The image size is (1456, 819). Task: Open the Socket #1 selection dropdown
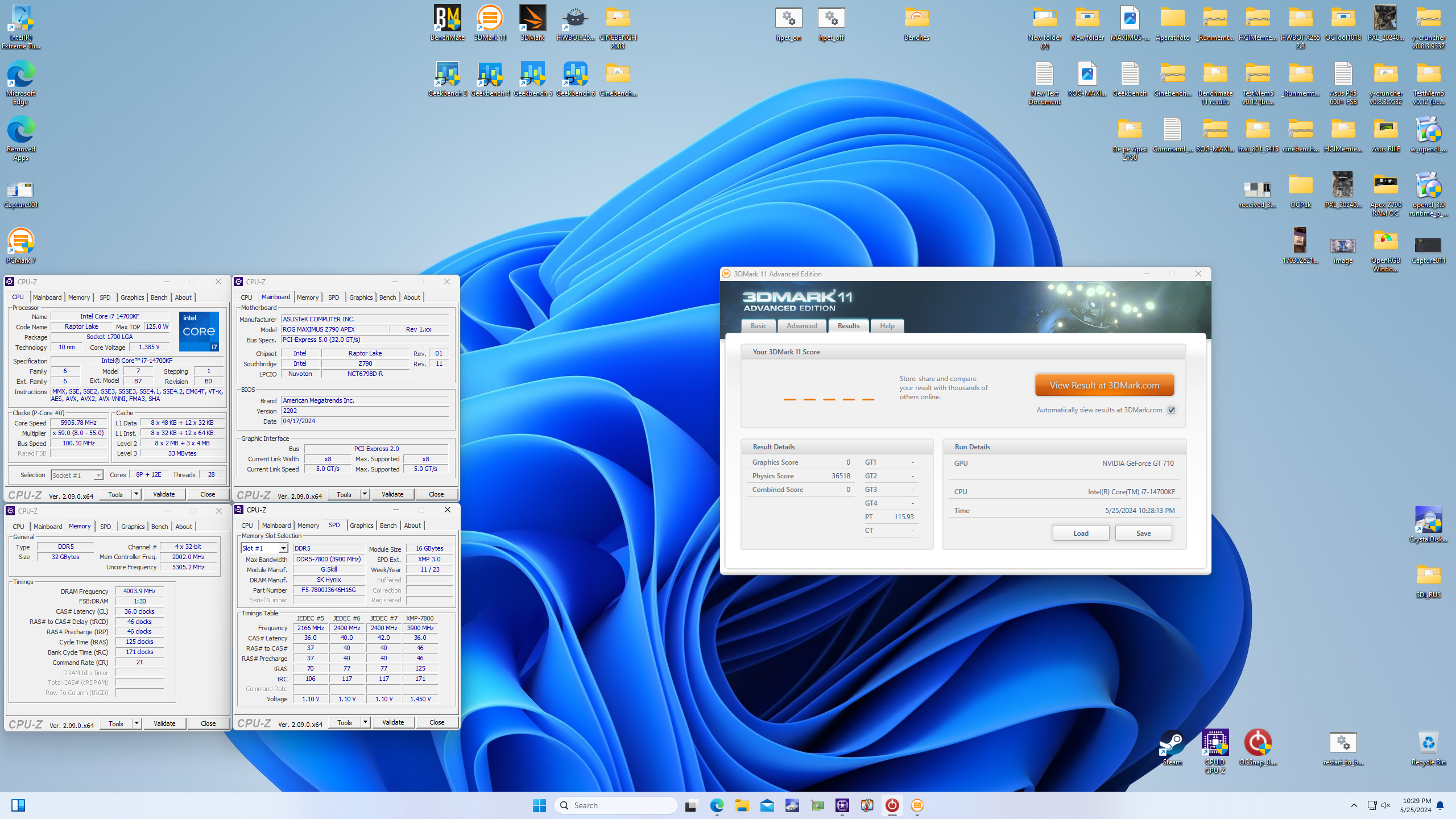(x=76, y=475)
